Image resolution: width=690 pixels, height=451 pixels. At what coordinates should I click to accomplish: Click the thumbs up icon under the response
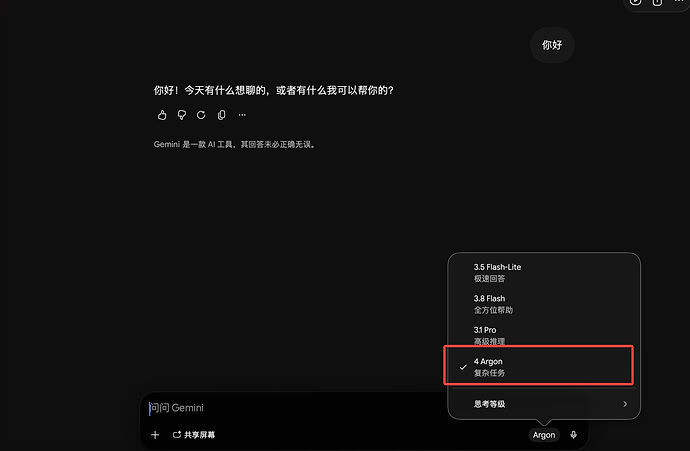click(162, 115)
